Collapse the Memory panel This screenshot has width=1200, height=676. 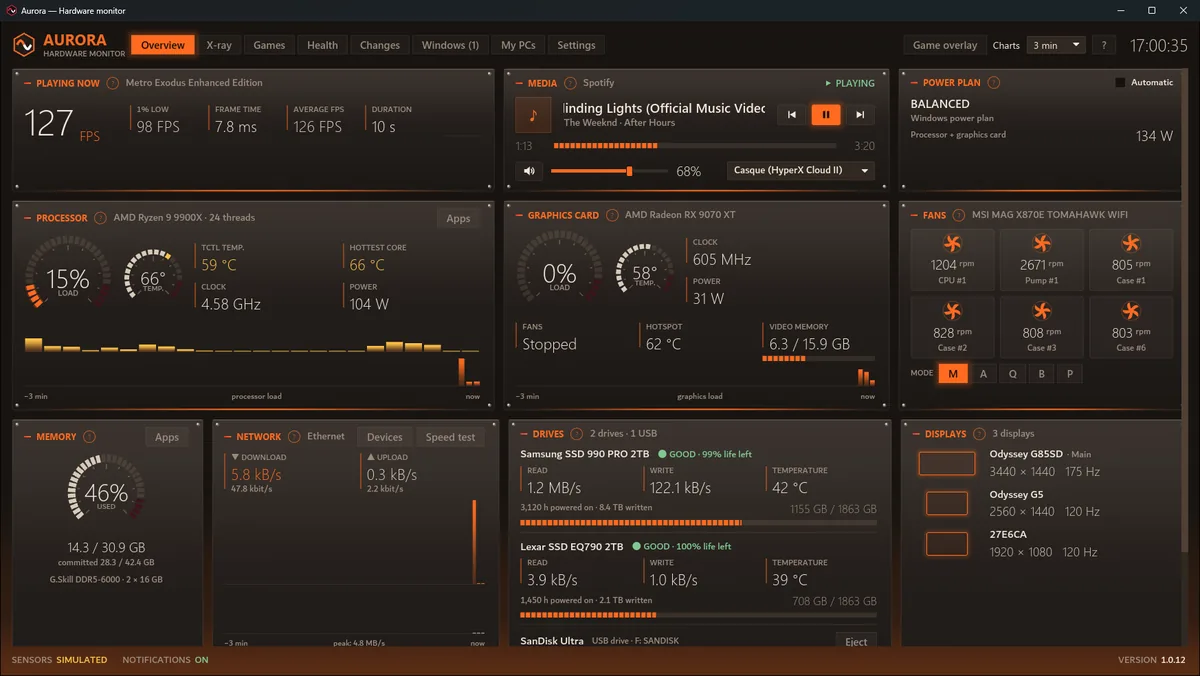28,437
